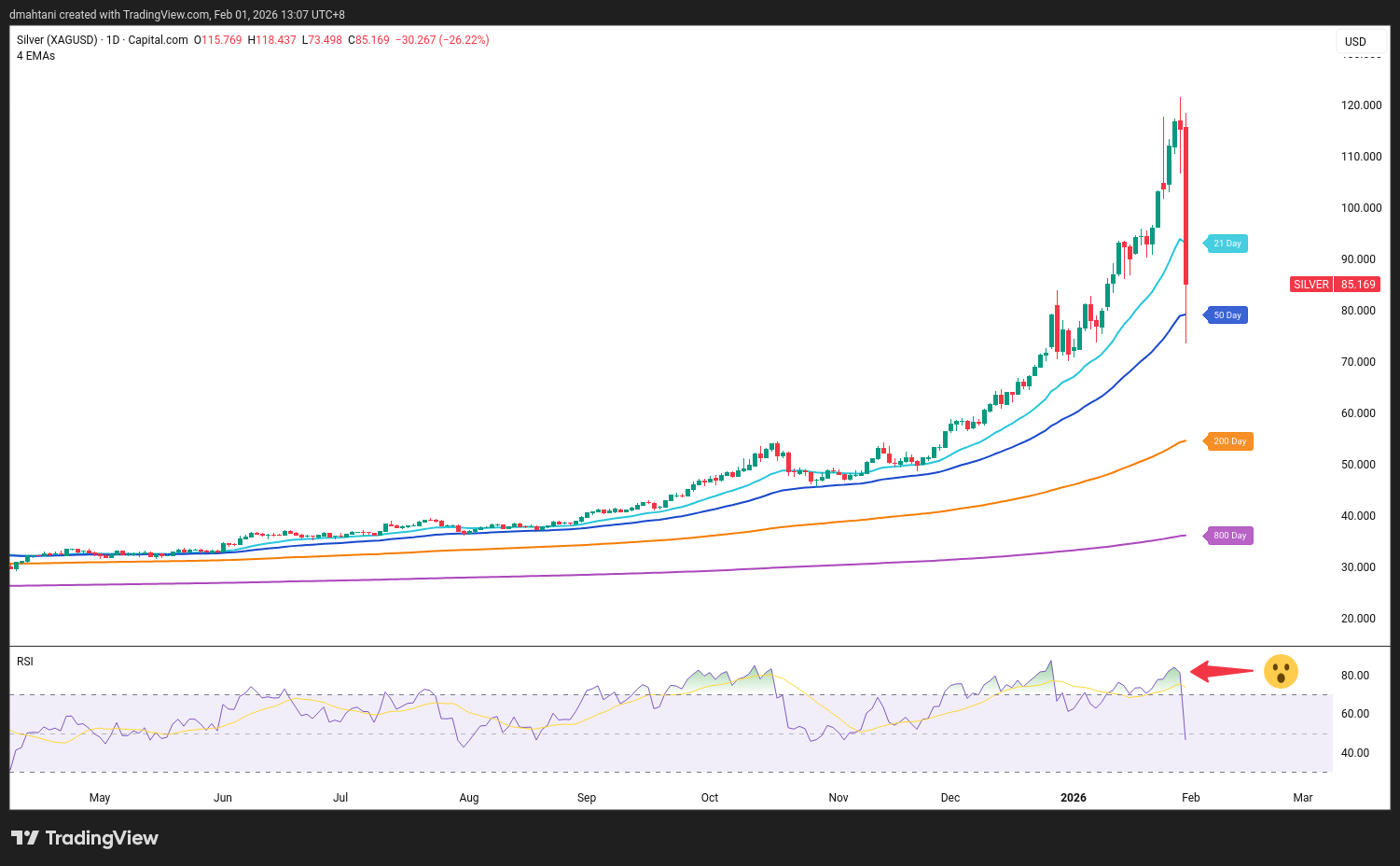1400x866 pixels.
Task: Click the 2026 label on time axis
Action: 1074,798
